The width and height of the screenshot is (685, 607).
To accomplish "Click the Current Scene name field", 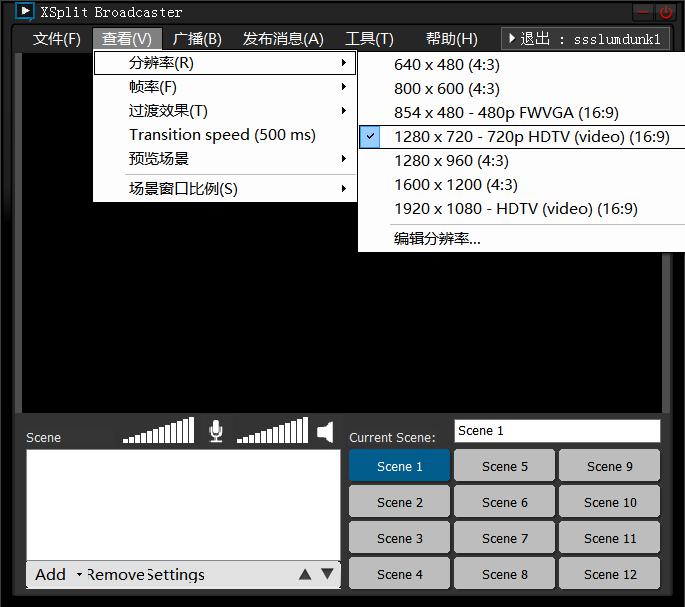I will pyautogui.click(x=557, y=431).
